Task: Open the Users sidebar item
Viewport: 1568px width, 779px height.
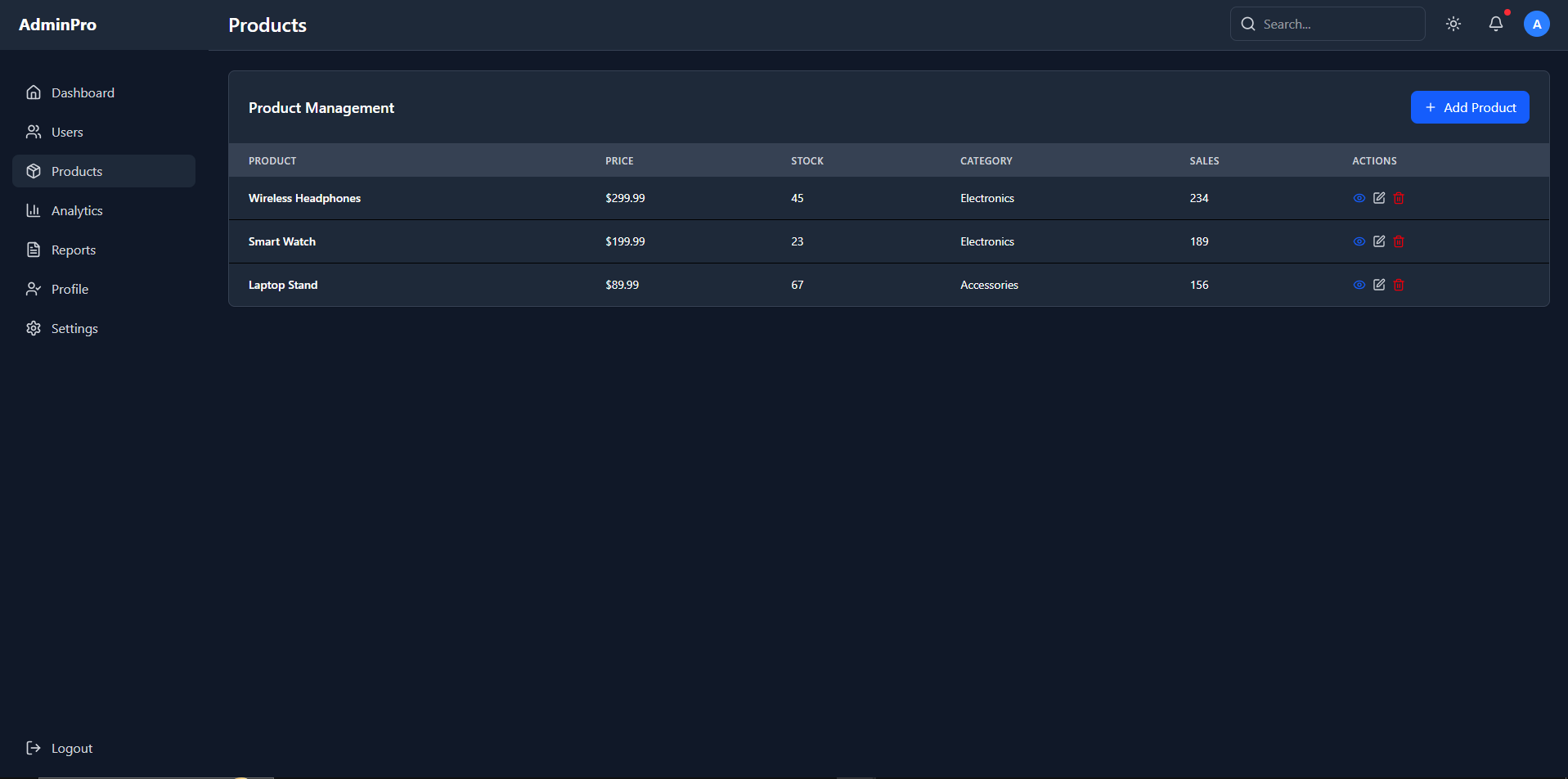Action: pos(67,132)
